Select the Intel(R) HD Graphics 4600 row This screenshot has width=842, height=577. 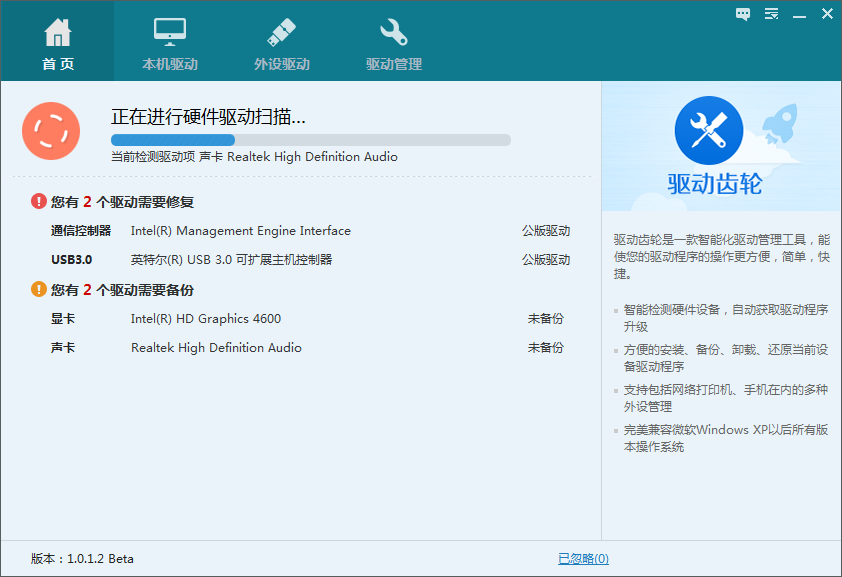coord(310,319)
